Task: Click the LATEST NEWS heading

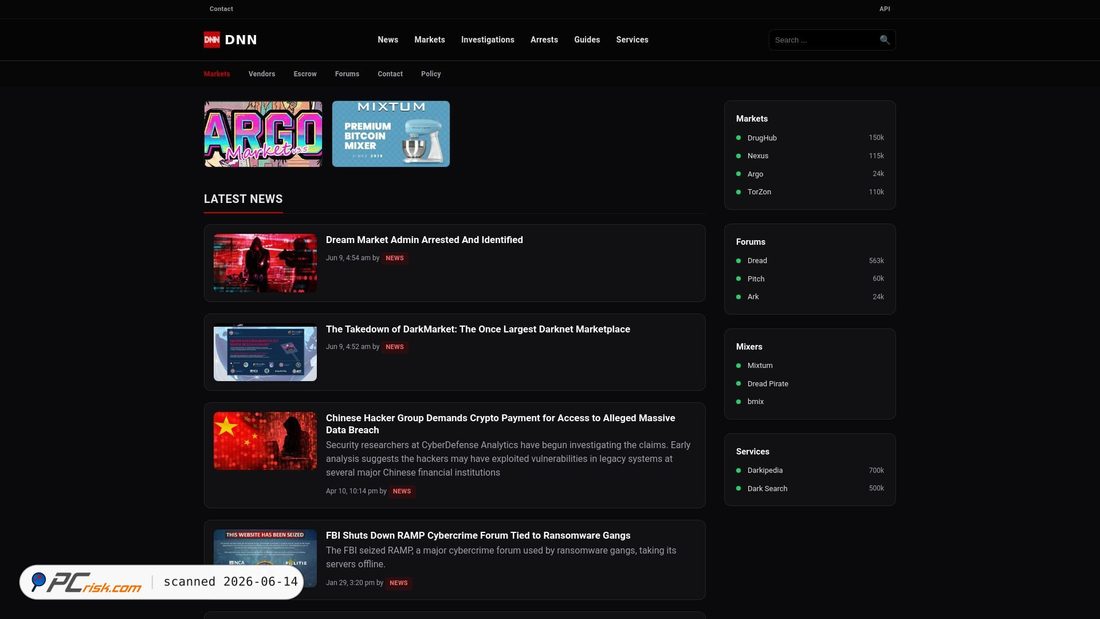Action: click(x=243, y=199)
